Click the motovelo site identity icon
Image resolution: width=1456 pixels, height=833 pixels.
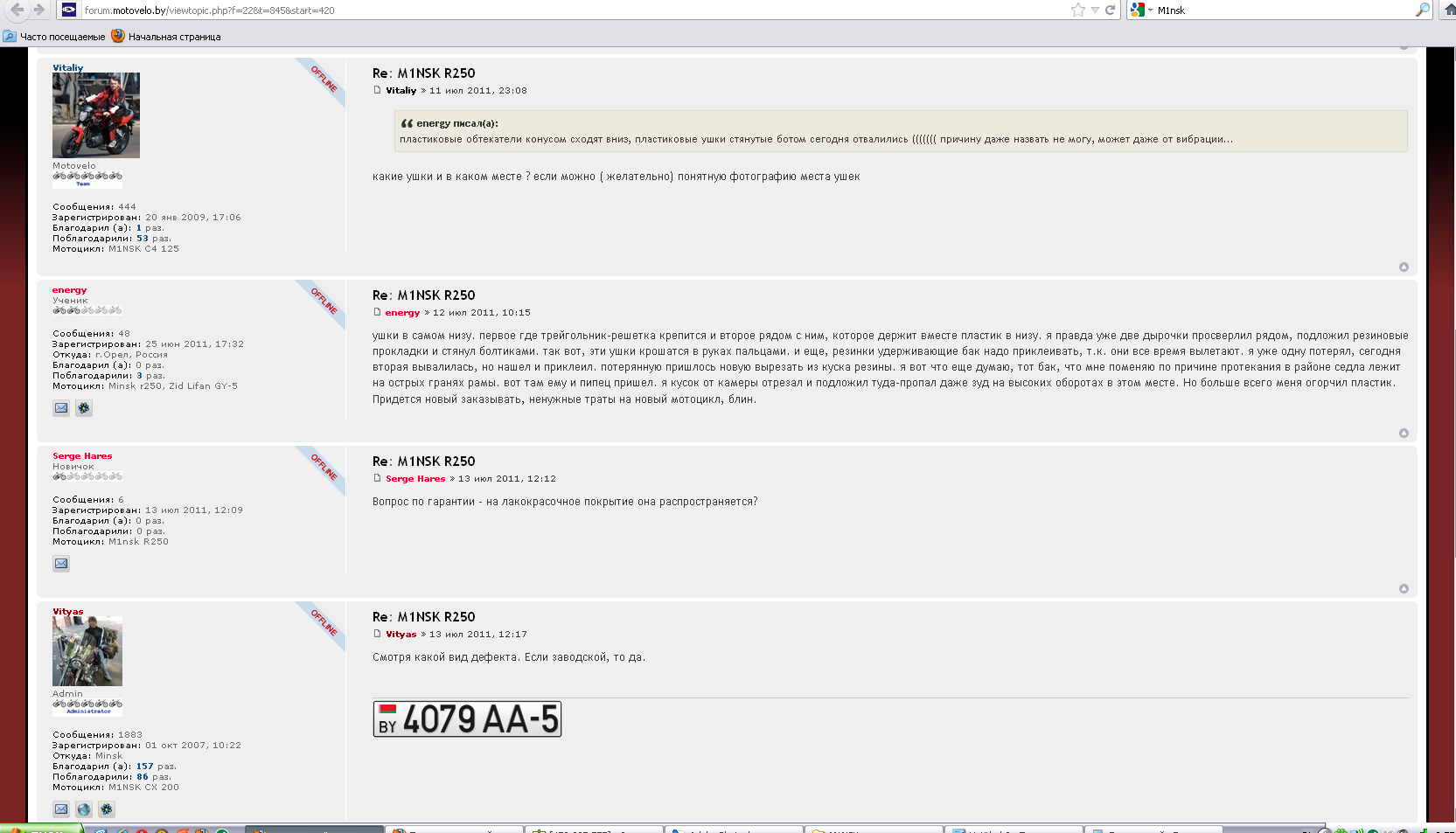point(69,10)
